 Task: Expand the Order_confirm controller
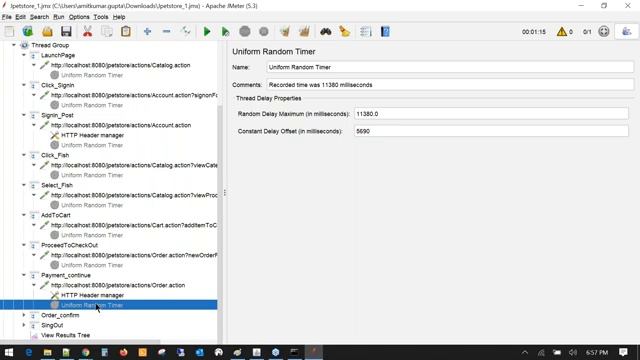pyautogui.click(x=24, y=315)
